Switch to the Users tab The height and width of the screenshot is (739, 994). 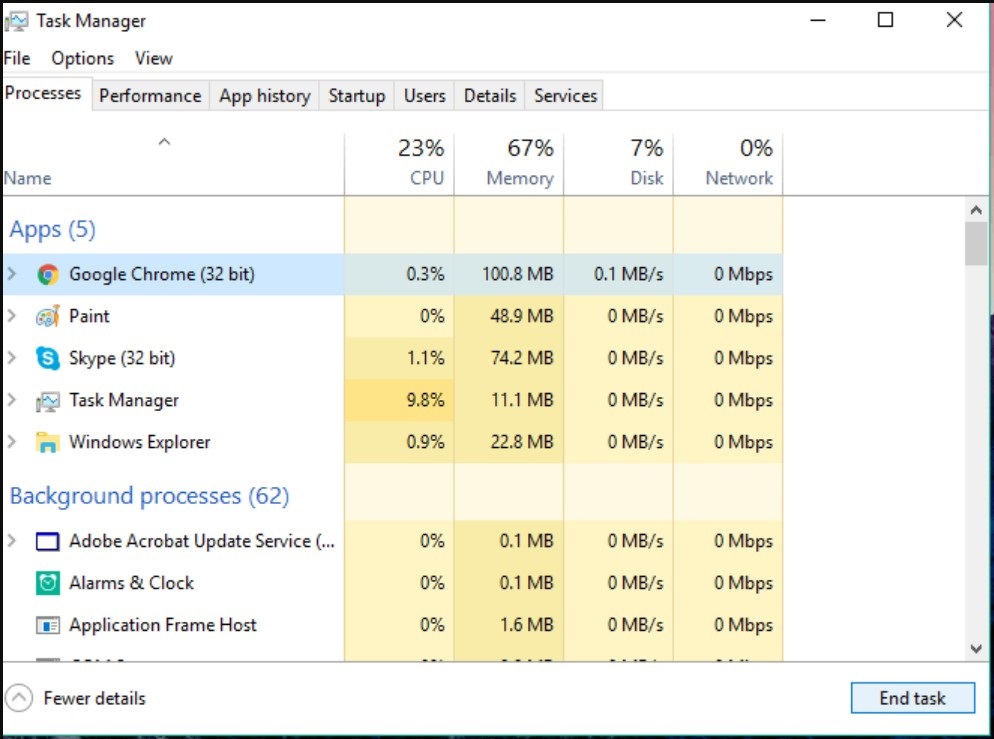[425, 96]
